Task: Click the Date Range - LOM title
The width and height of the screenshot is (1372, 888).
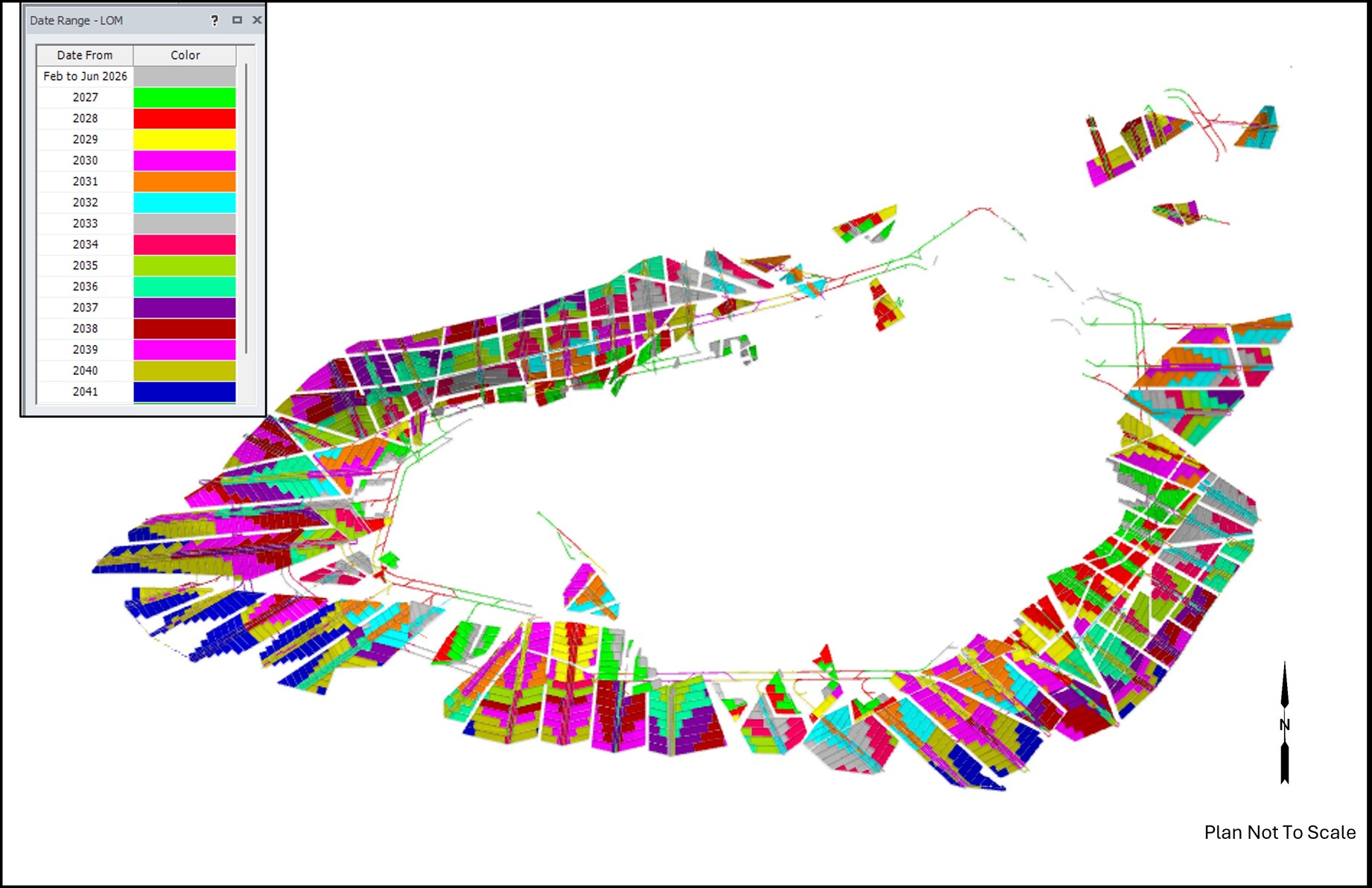Action: pyautogui.click(x=77, y=20)
